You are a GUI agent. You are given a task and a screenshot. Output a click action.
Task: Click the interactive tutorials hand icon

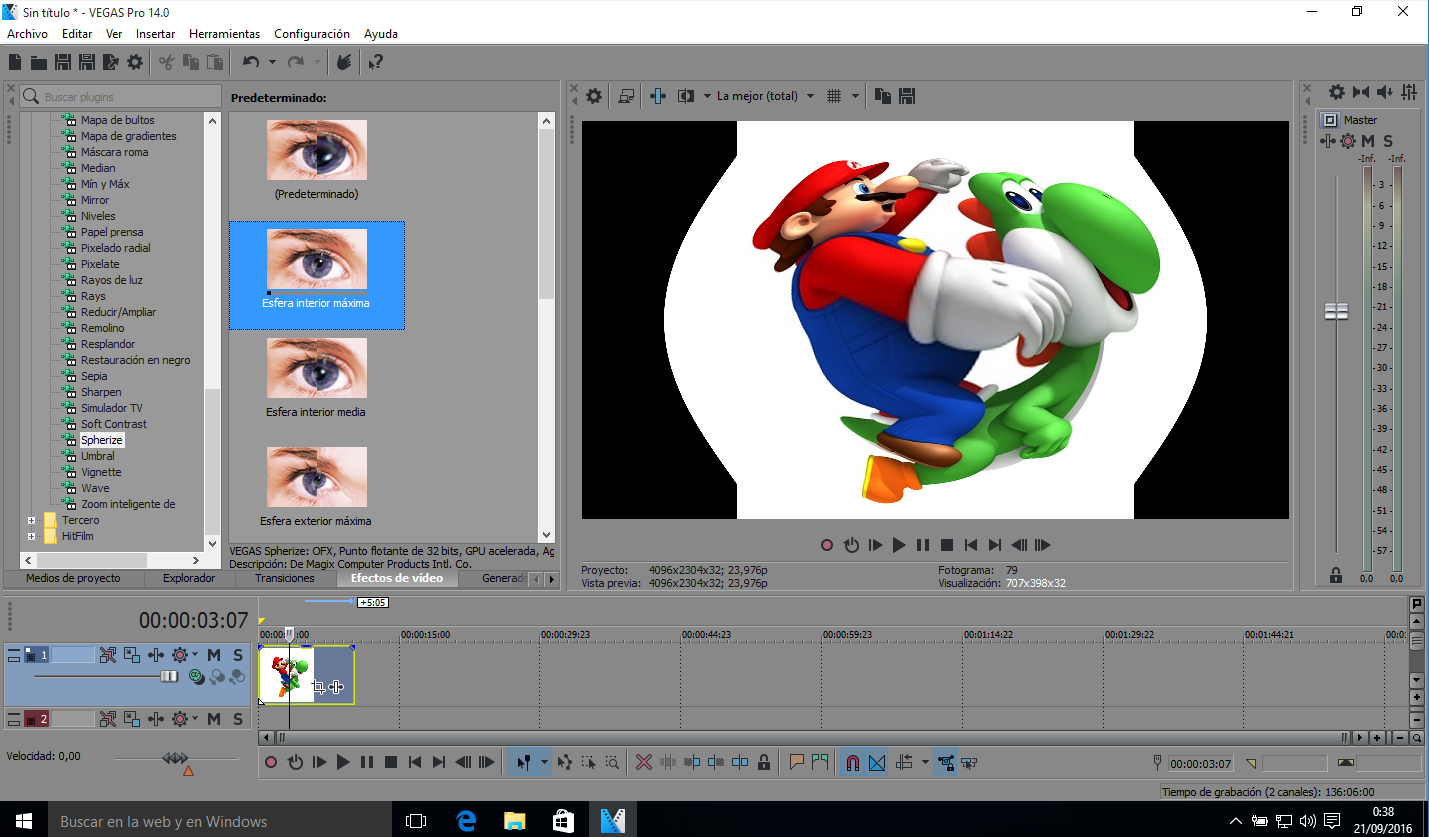tap(344, 62)
